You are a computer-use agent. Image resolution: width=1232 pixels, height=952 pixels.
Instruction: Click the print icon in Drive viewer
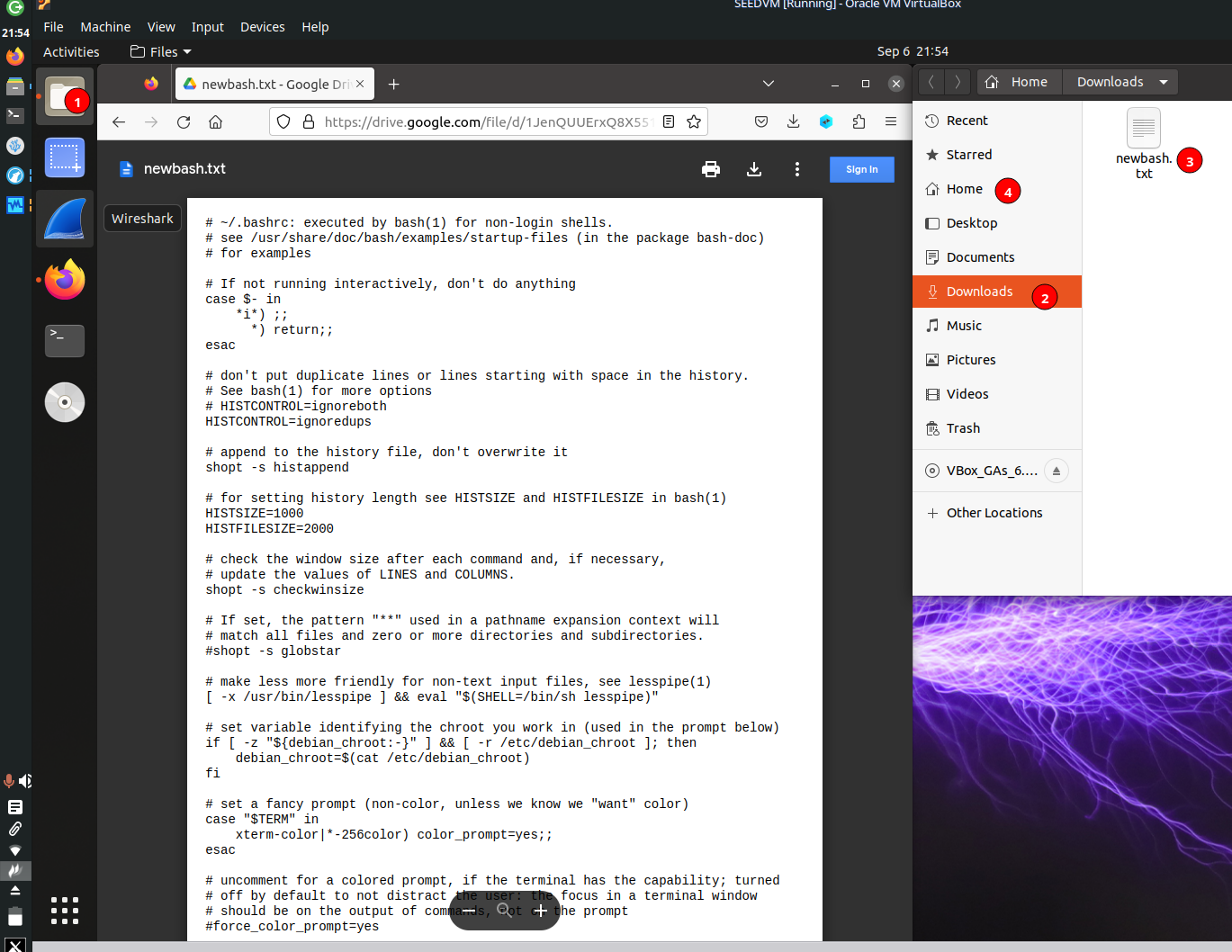click(x=710, y=169)
